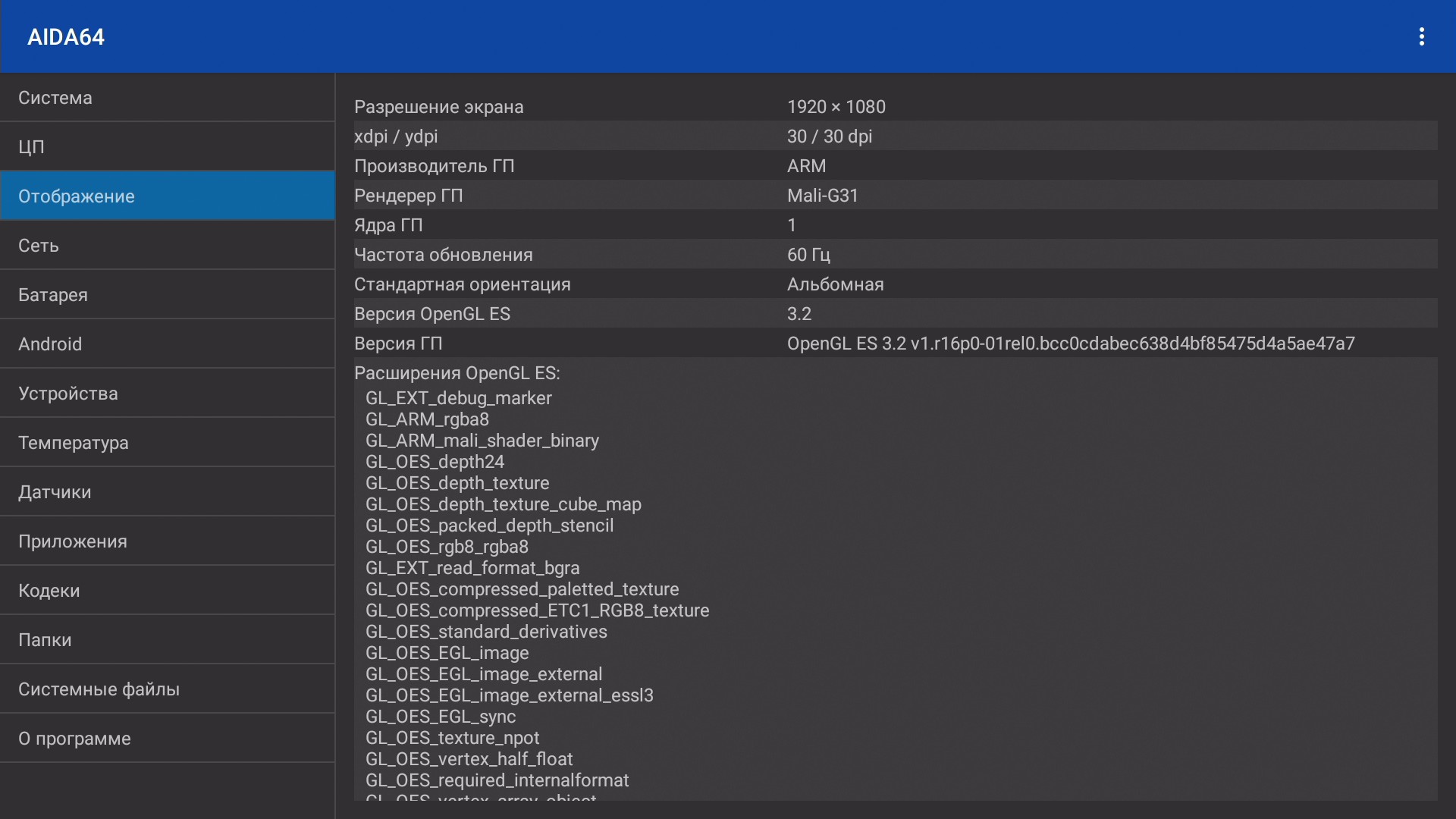This screenshot has height=819, width=1456.
Task: Click the Версия ГП row
Action: [x=895, y=344]
